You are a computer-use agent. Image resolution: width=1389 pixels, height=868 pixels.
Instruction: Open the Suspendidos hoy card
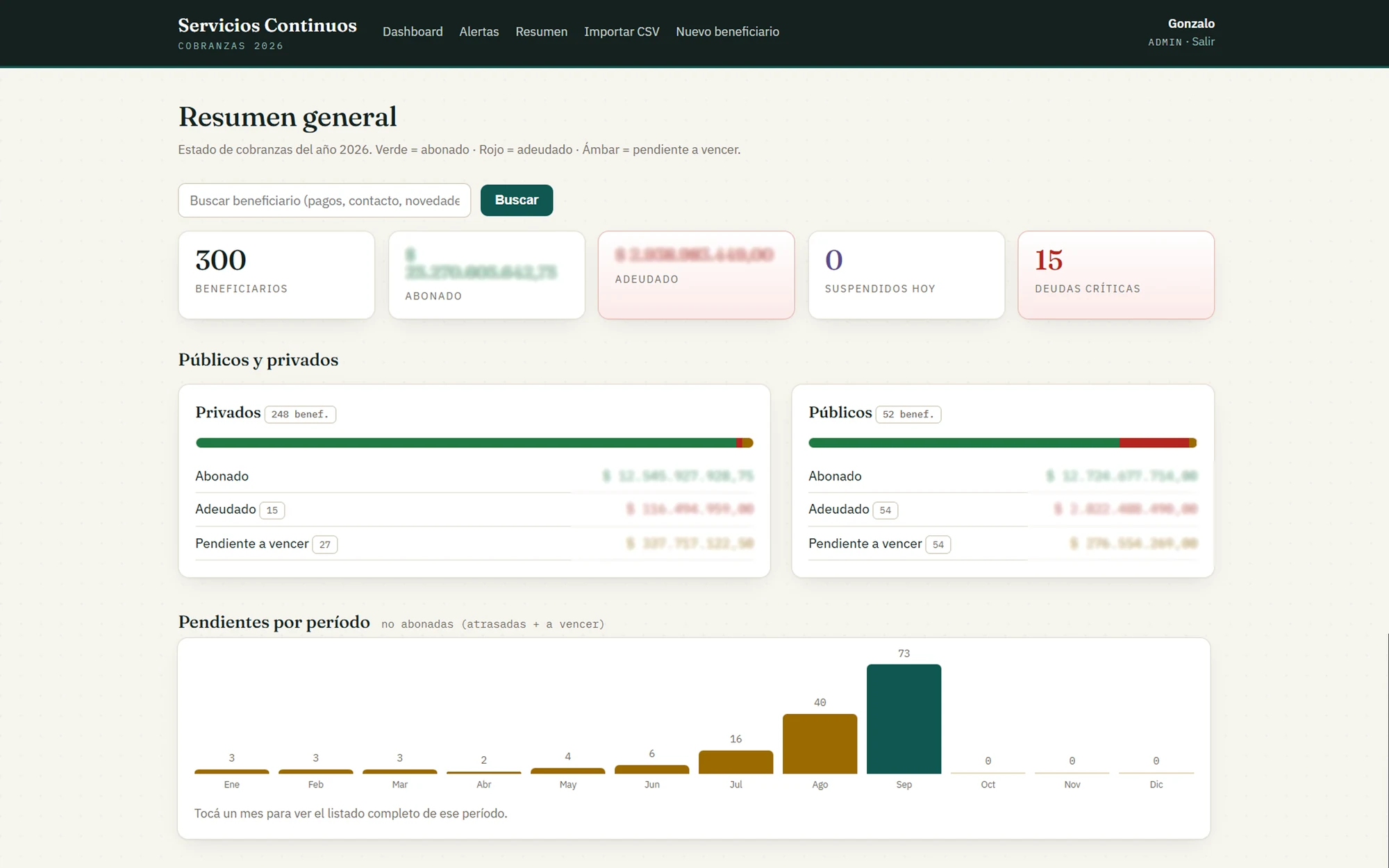906,275
